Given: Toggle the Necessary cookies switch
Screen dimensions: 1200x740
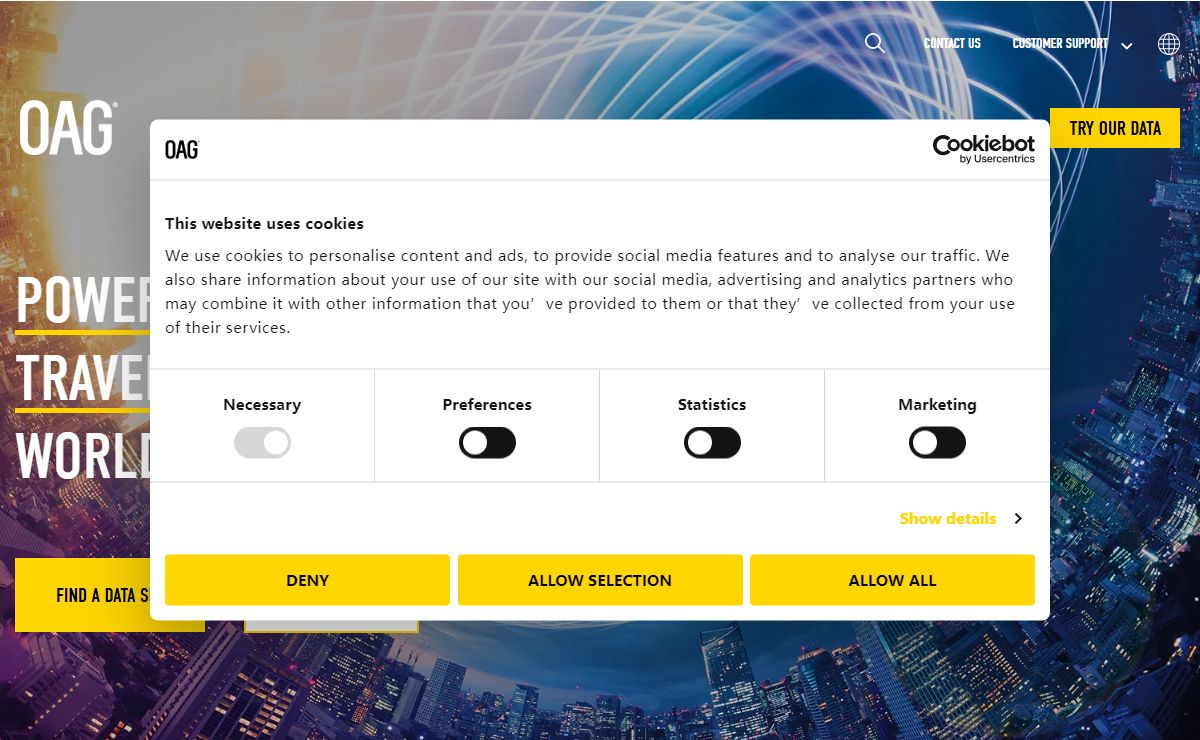Looking at the screenshot, I should pos(262,442).
